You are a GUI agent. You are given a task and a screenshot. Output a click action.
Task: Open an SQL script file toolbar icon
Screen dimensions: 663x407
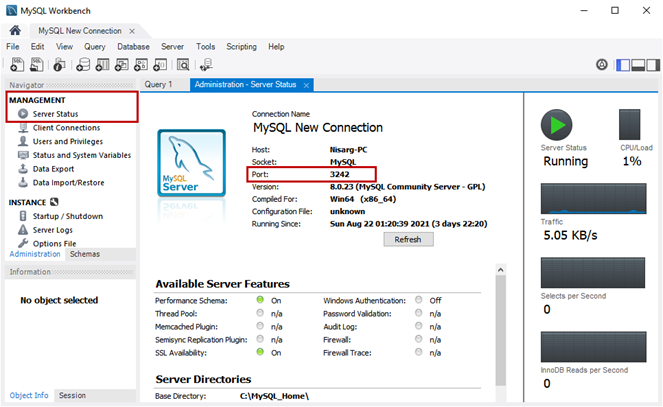[x=37, y=64]
